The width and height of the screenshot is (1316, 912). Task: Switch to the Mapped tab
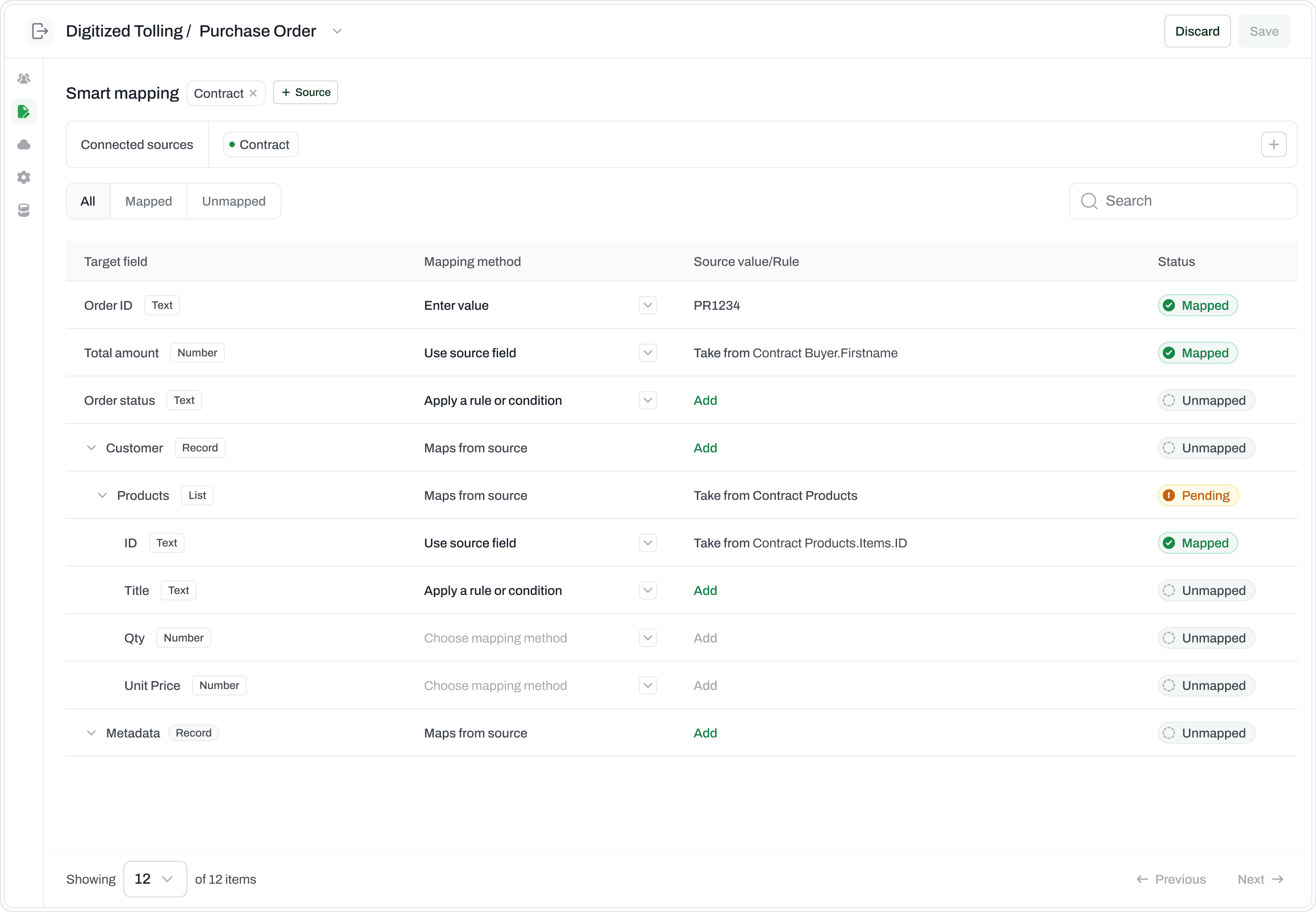[x=148, y=201]
